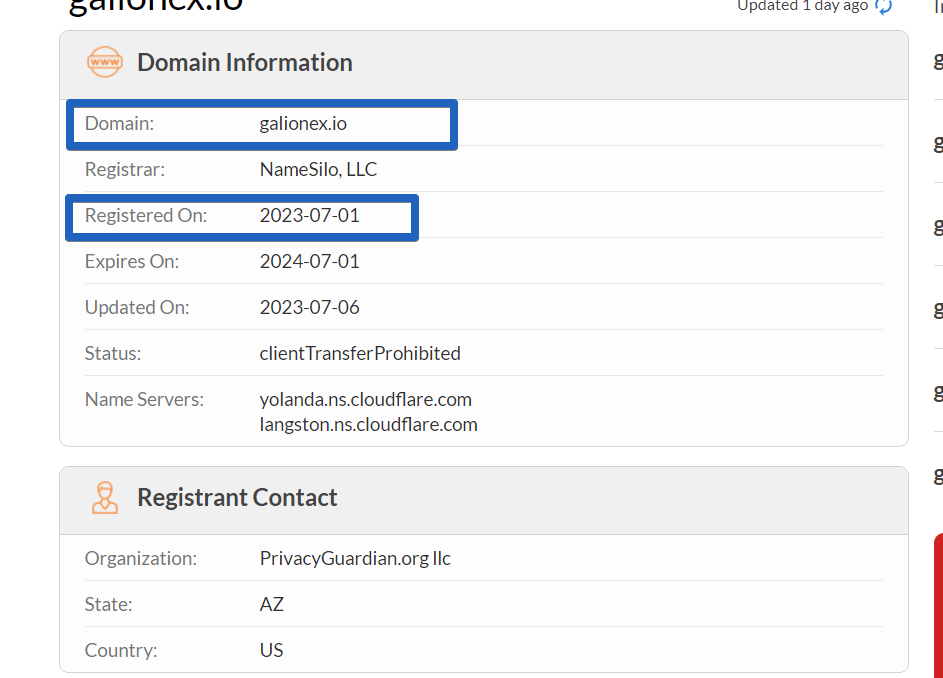The height and width of the screenshot is (678, 943).
Task: Click the Organization: label
Action: click(141, 558)
